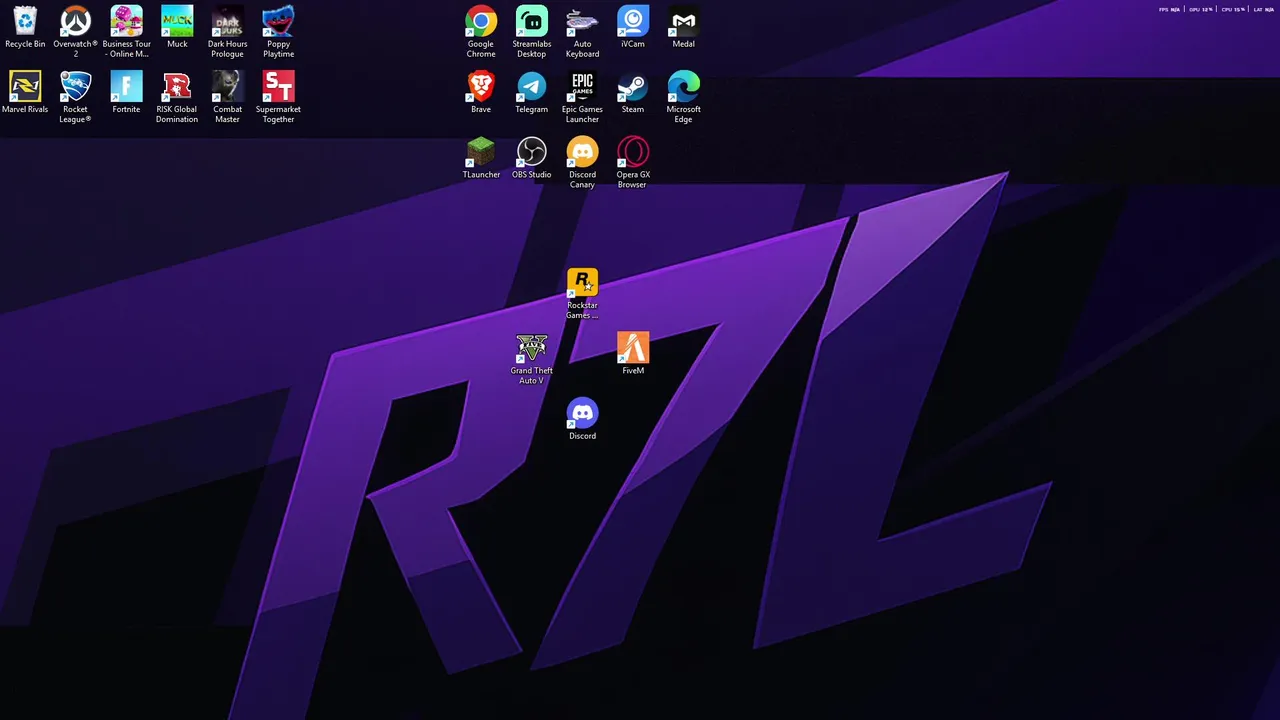
Task: Open the FiveM shortcut
Action: 633,353
